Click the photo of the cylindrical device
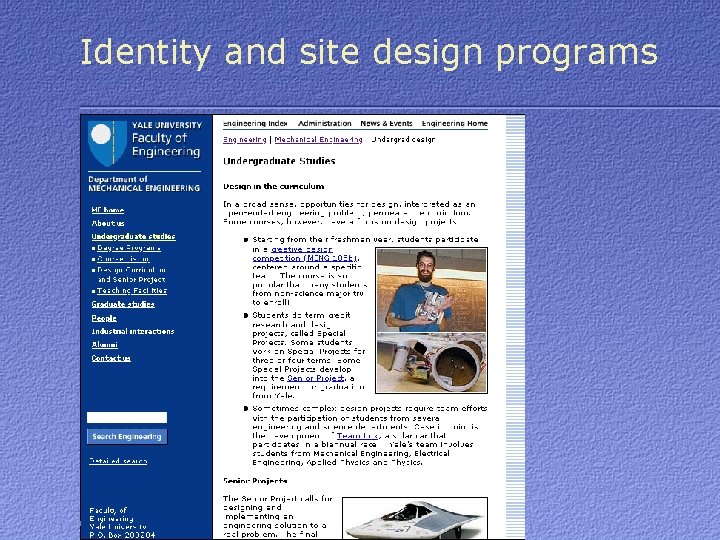The width and height of the screenshot is (720, 540). point(432,362)
